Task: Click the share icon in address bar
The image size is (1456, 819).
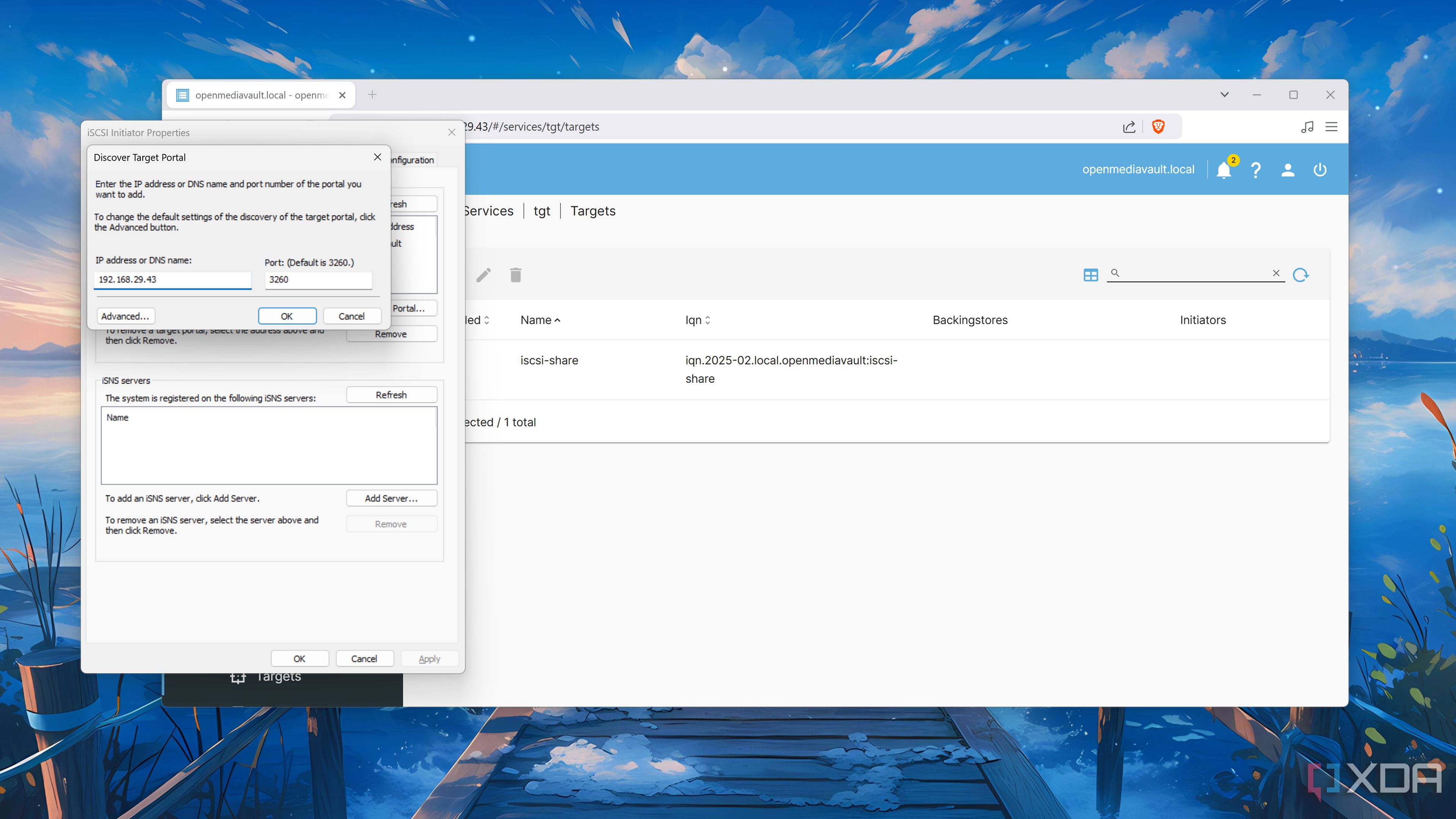Action: 1129,127
